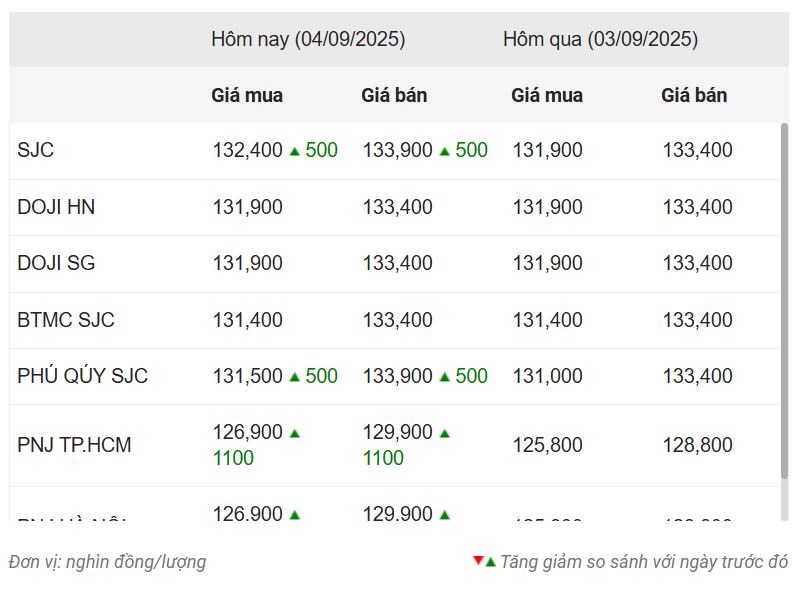
Task: Select the PNJ TP.HCM row label
Action: (x=74, y=445)
